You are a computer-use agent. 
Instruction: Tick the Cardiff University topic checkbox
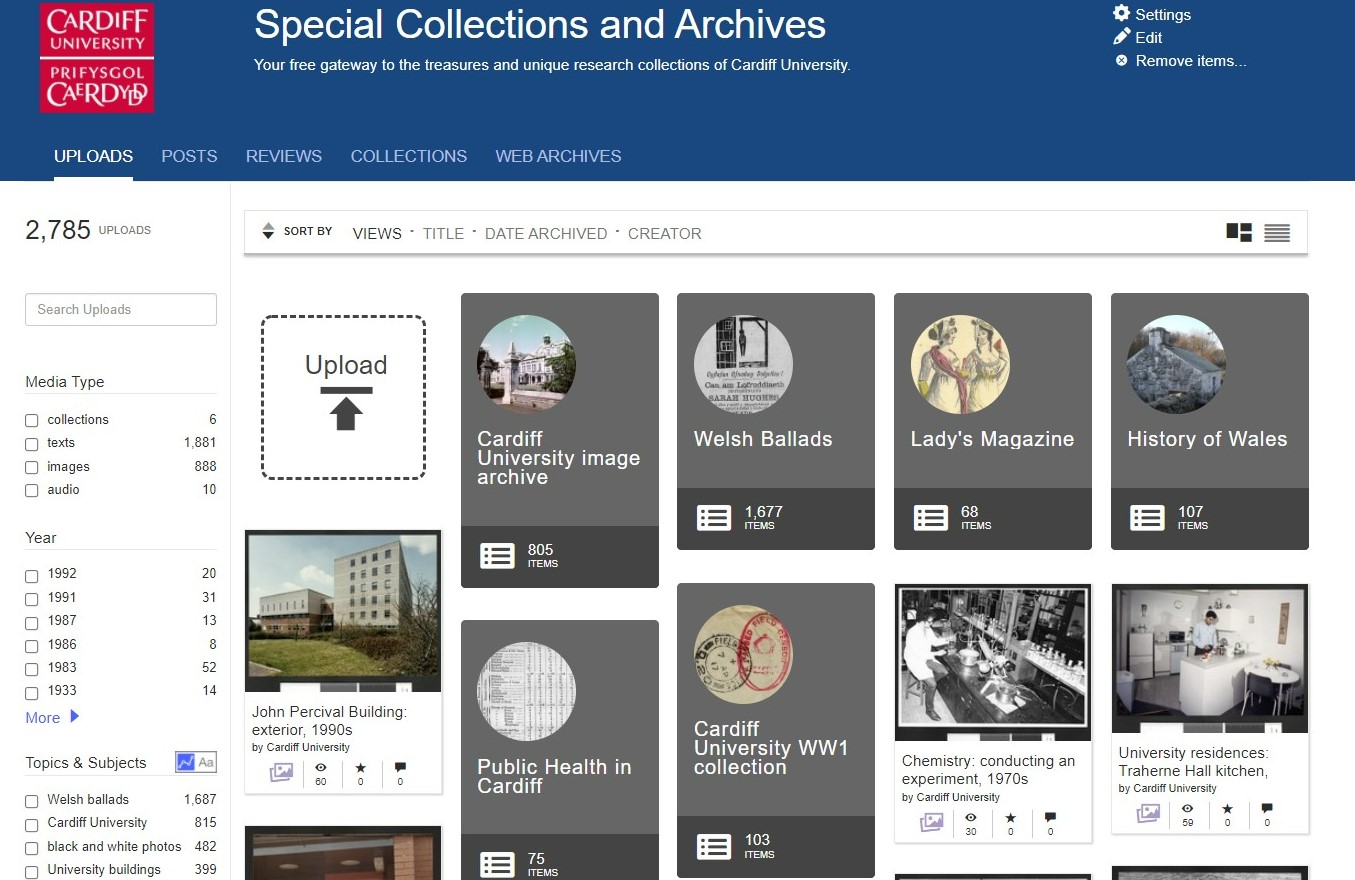pyautogui.click(x=32, y=824)
